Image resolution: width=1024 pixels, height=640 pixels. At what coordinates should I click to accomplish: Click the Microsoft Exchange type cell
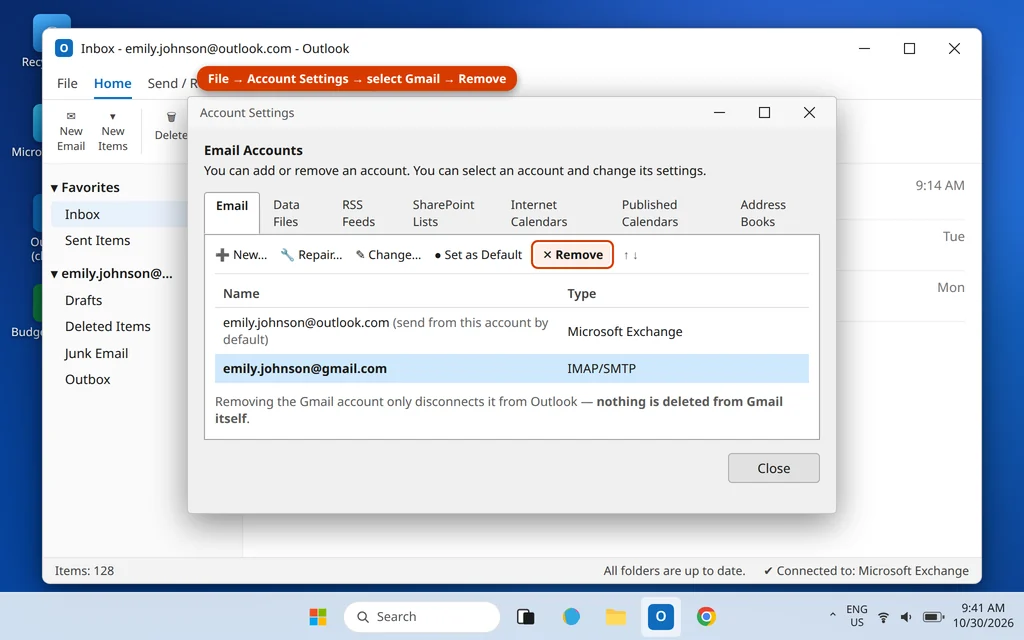624,331
